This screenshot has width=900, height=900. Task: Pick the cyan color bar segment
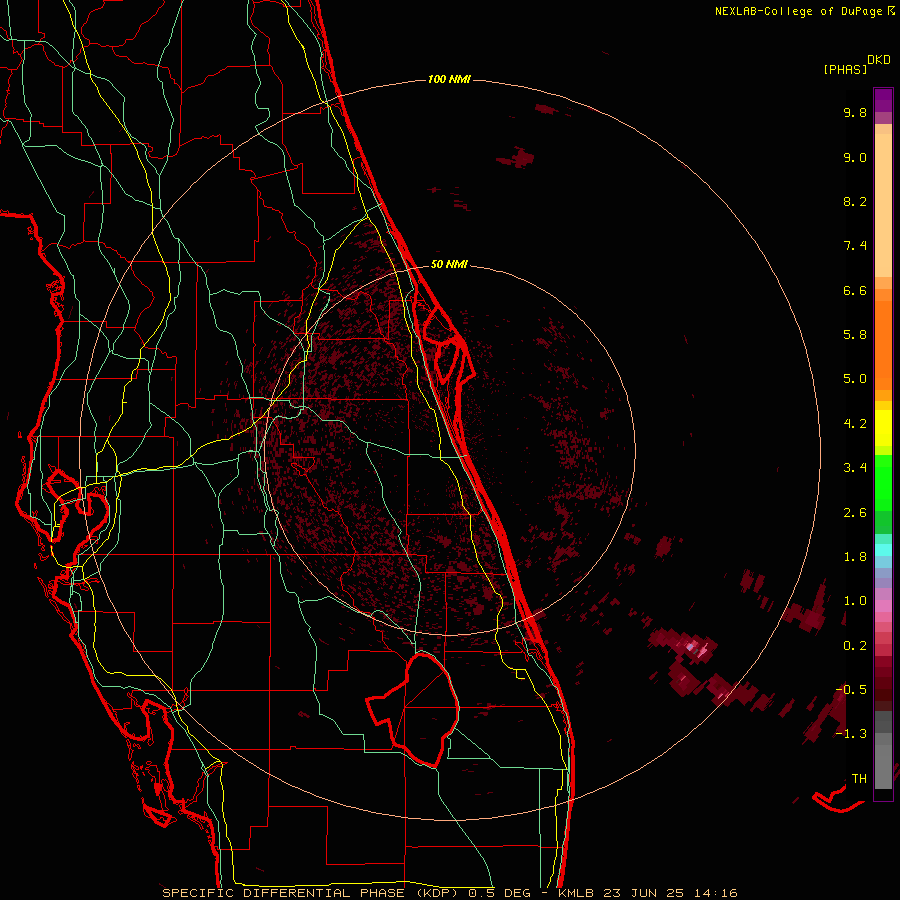[x=883, y=550]
